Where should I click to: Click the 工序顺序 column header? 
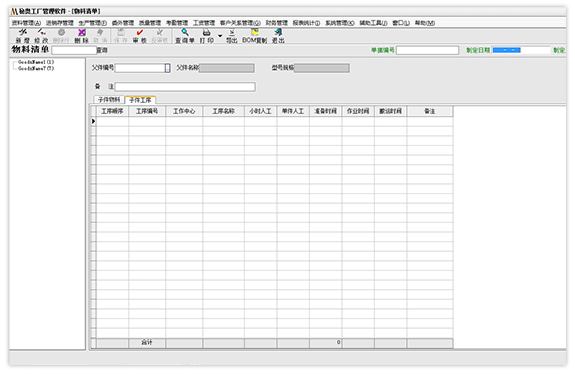click(112, 111)
